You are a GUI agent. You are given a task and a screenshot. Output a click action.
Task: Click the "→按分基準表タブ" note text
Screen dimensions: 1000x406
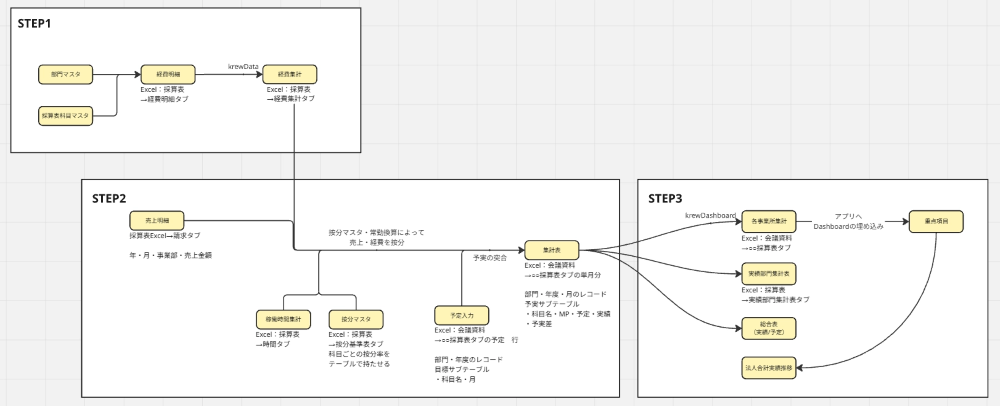click(356, 344)
